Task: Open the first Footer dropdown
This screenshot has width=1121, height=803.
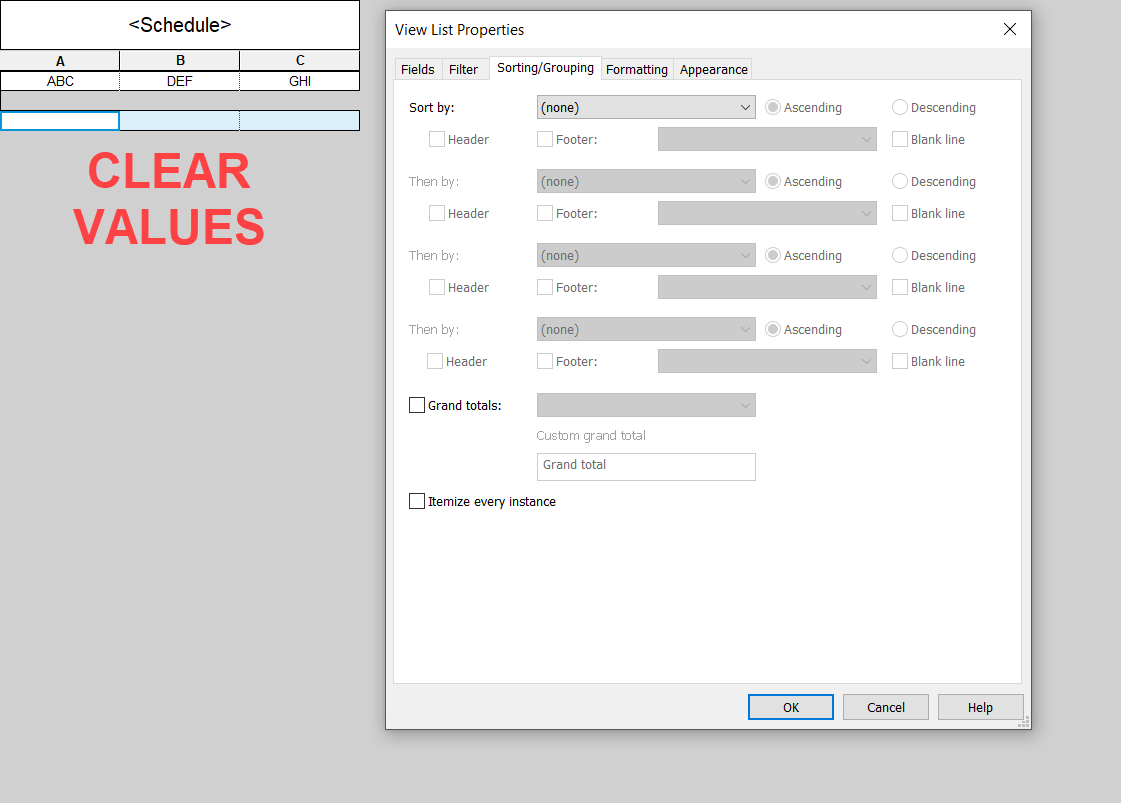Action: click(767, 139)
